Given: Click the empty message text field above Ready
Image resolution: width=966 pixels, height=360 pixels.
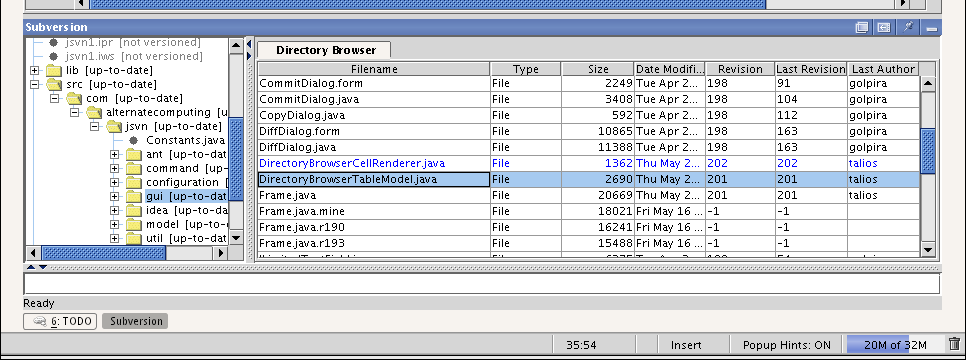Looking at the screenshot, I should [x=482, y=284].
